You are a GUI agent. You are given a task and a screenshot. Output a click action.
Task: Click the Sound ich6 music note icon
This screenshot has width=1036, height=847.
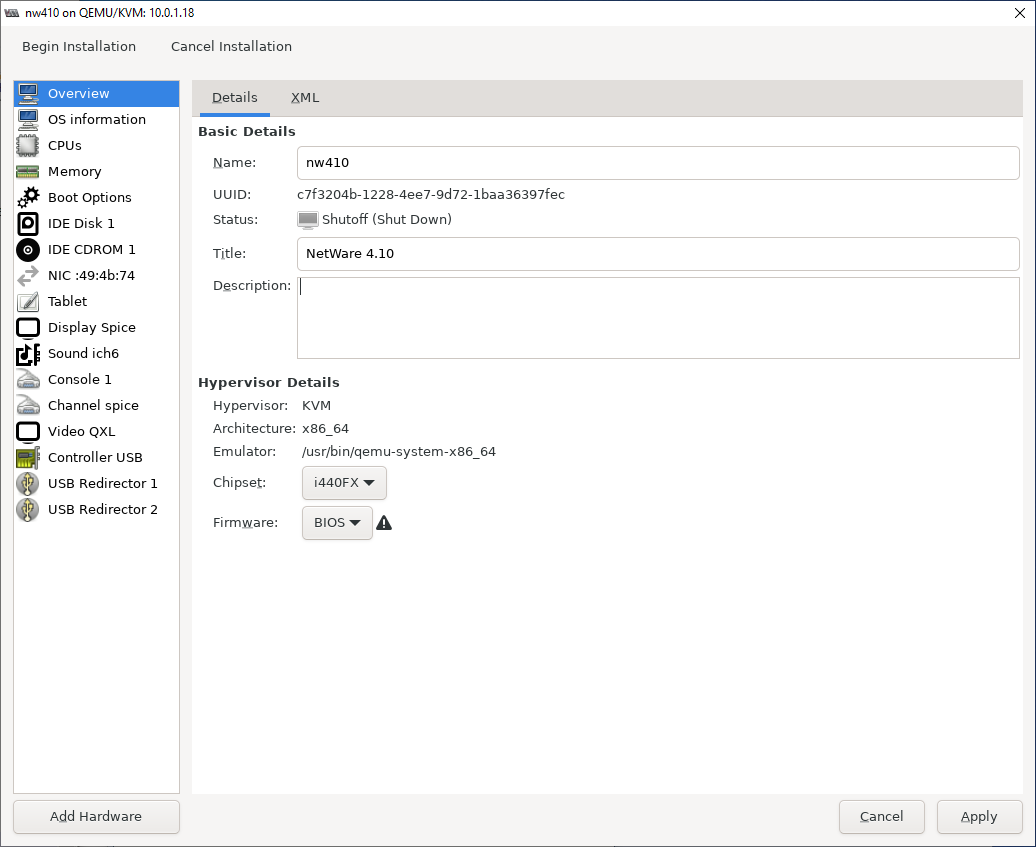(28, 353)
